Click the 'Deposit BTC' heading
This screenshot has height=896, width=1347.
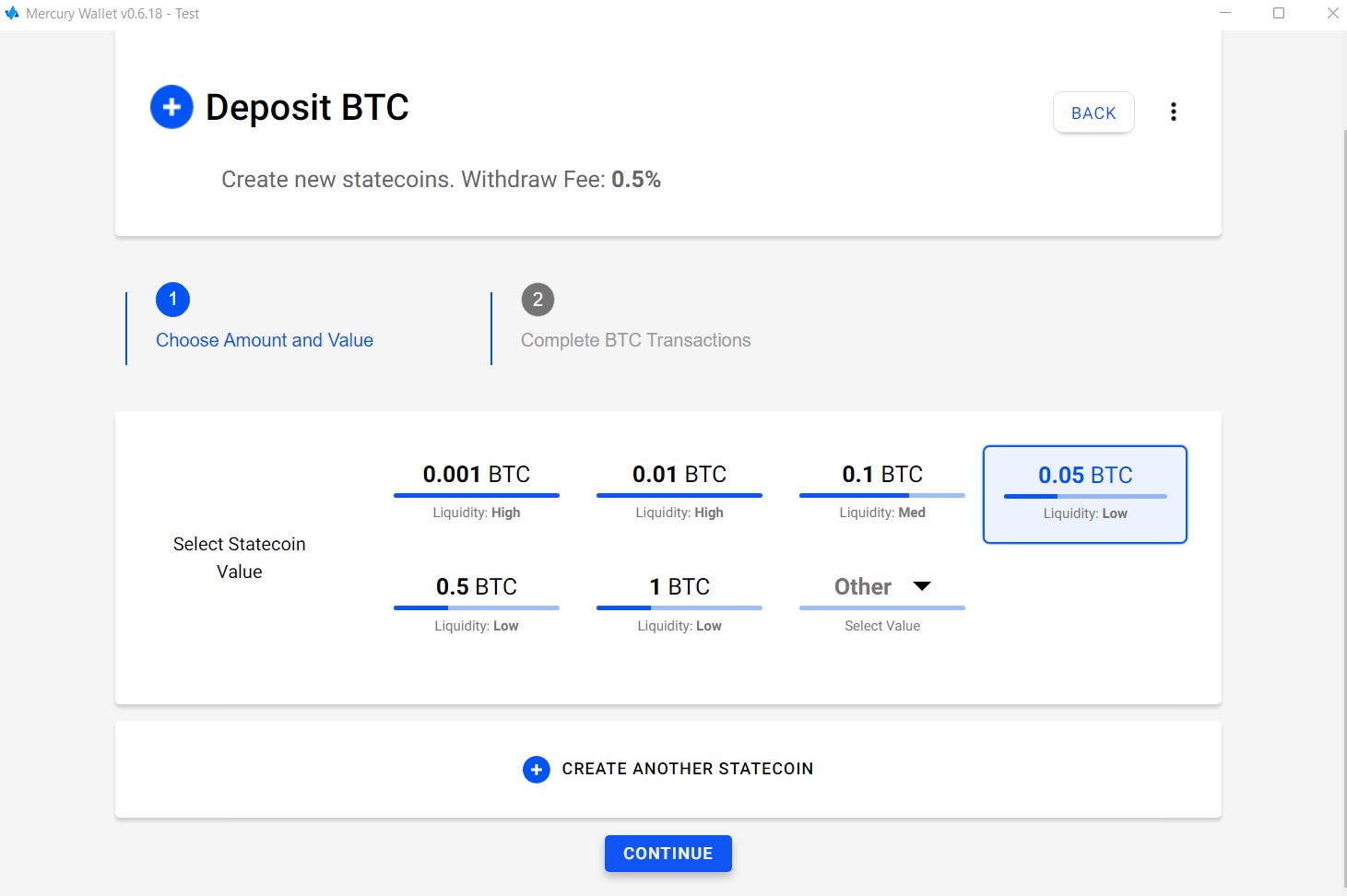coord(307,107)
